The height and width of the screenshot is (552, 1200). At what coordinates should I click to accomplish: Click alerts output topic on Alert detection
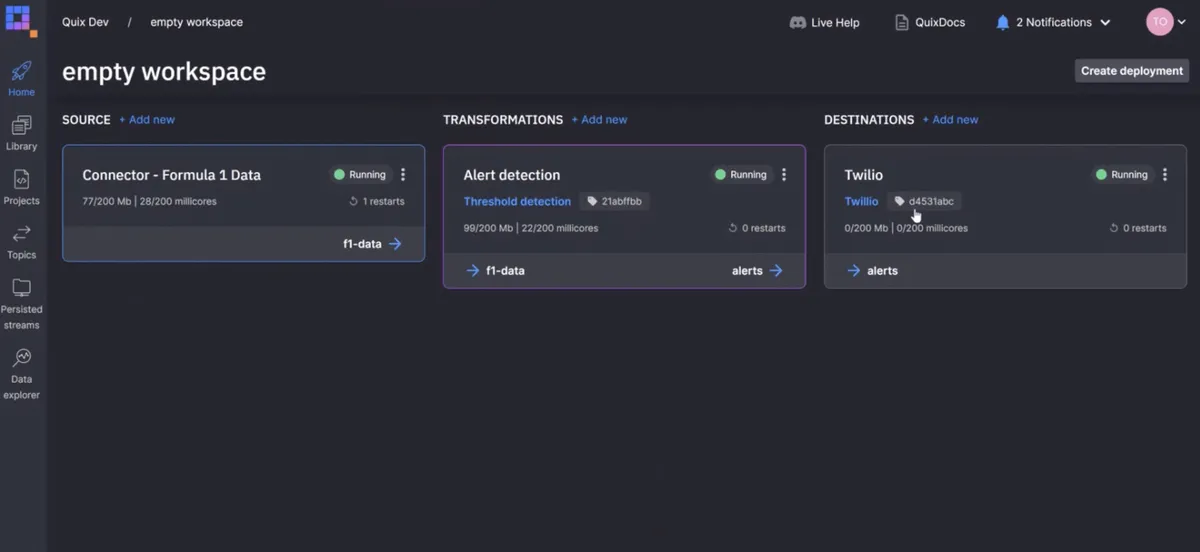click(757, 271)
